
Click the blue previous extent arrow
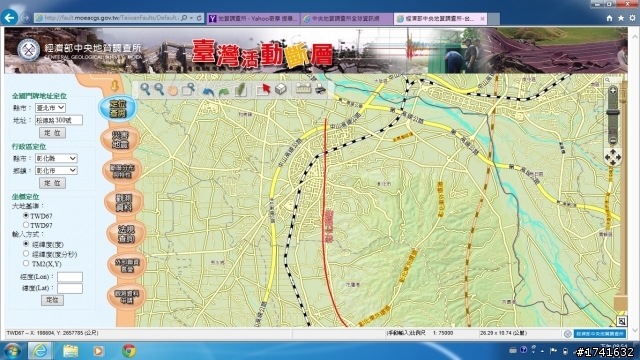tap(208, 91)
